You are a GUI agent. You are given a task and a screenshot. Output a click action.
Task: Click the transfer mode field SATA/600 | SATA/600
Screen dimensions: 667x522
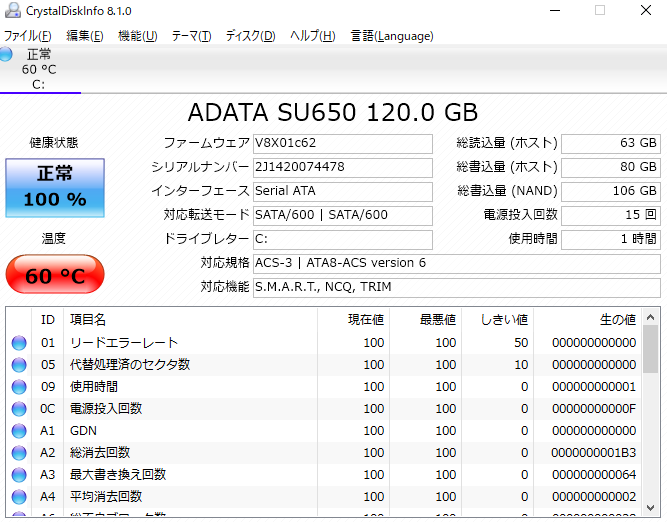[x=343, y=216]
